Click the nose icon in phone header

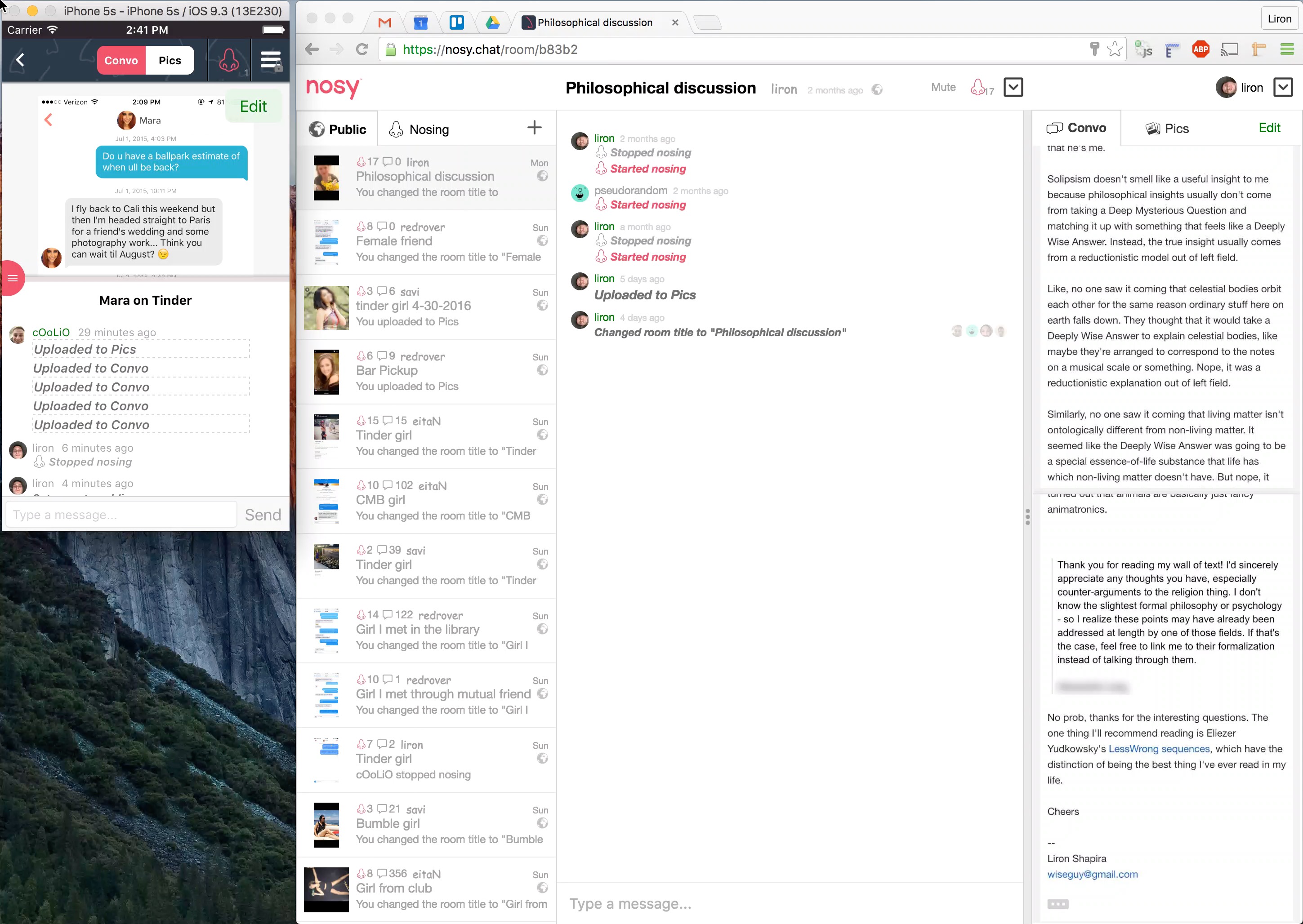[229, 60]
